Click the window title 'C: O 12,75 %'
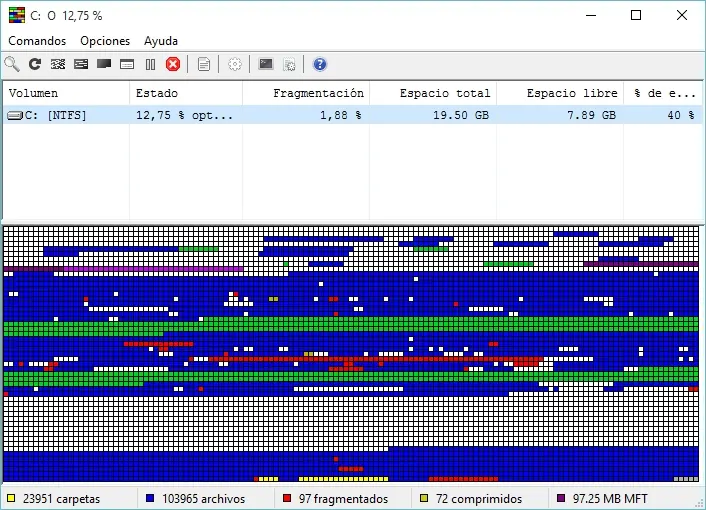Viewport: 706px width, 510px height. click(x=66, y=16)
